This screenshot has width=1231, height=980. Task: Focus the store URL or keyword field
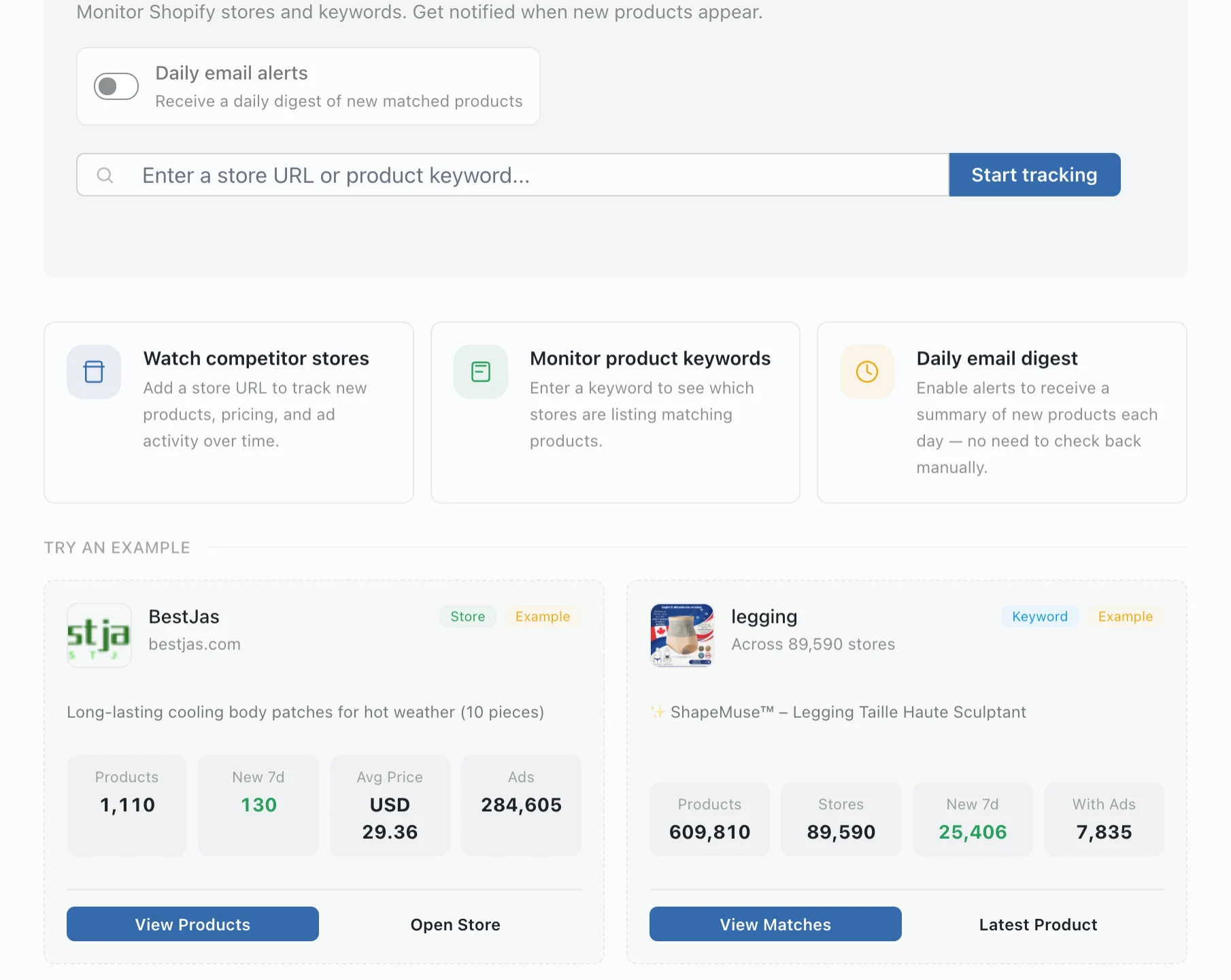coord(513,175)
